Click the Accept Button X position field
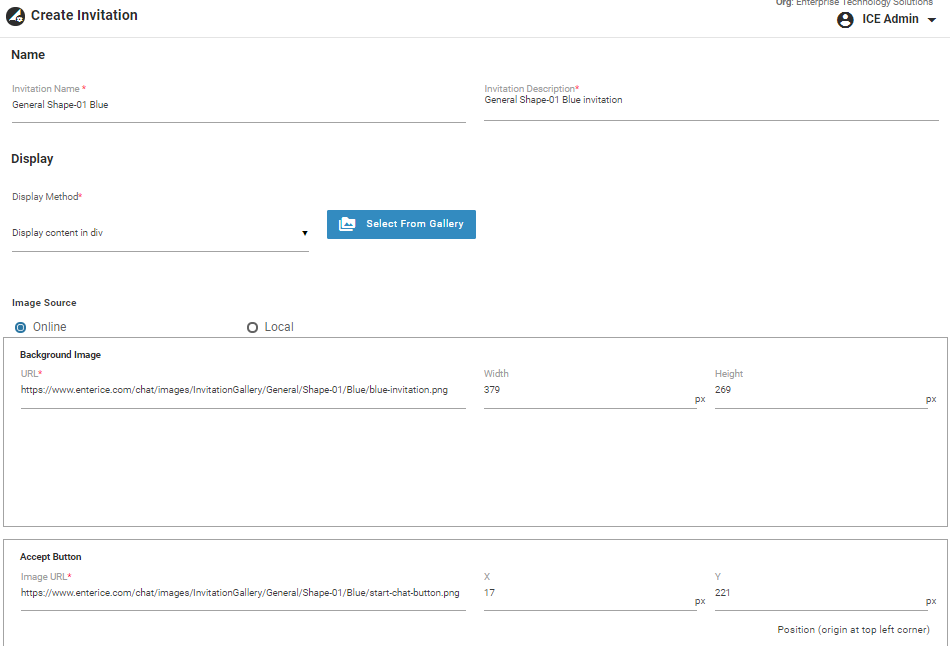950x646 pixels. point(588,593)
